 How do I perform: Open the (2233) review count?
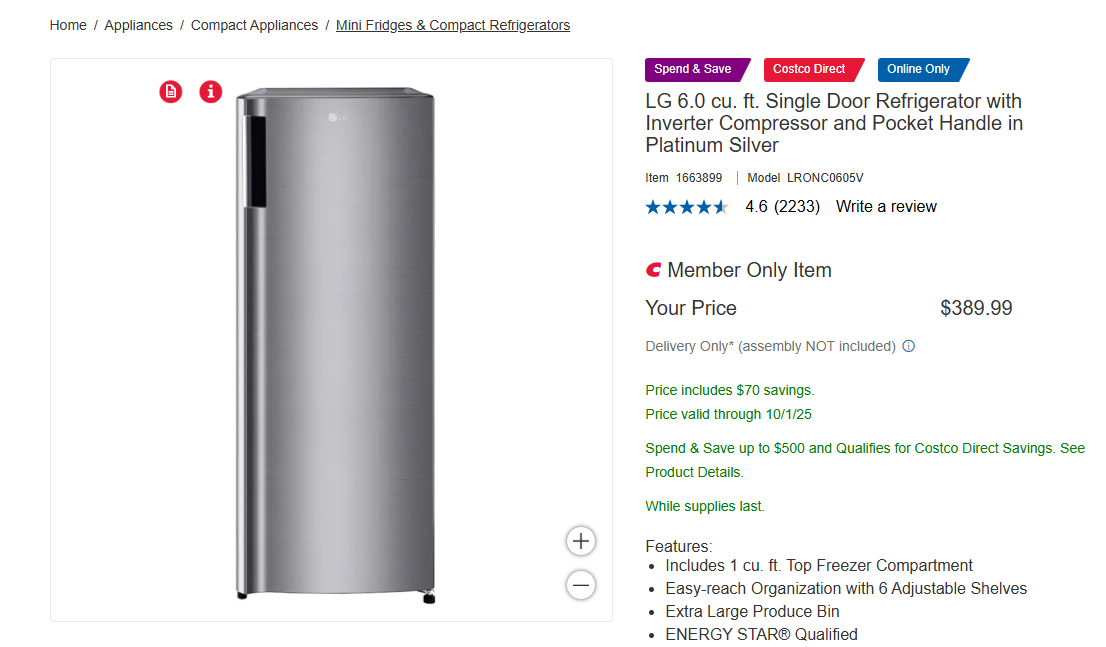pos(797,207)
